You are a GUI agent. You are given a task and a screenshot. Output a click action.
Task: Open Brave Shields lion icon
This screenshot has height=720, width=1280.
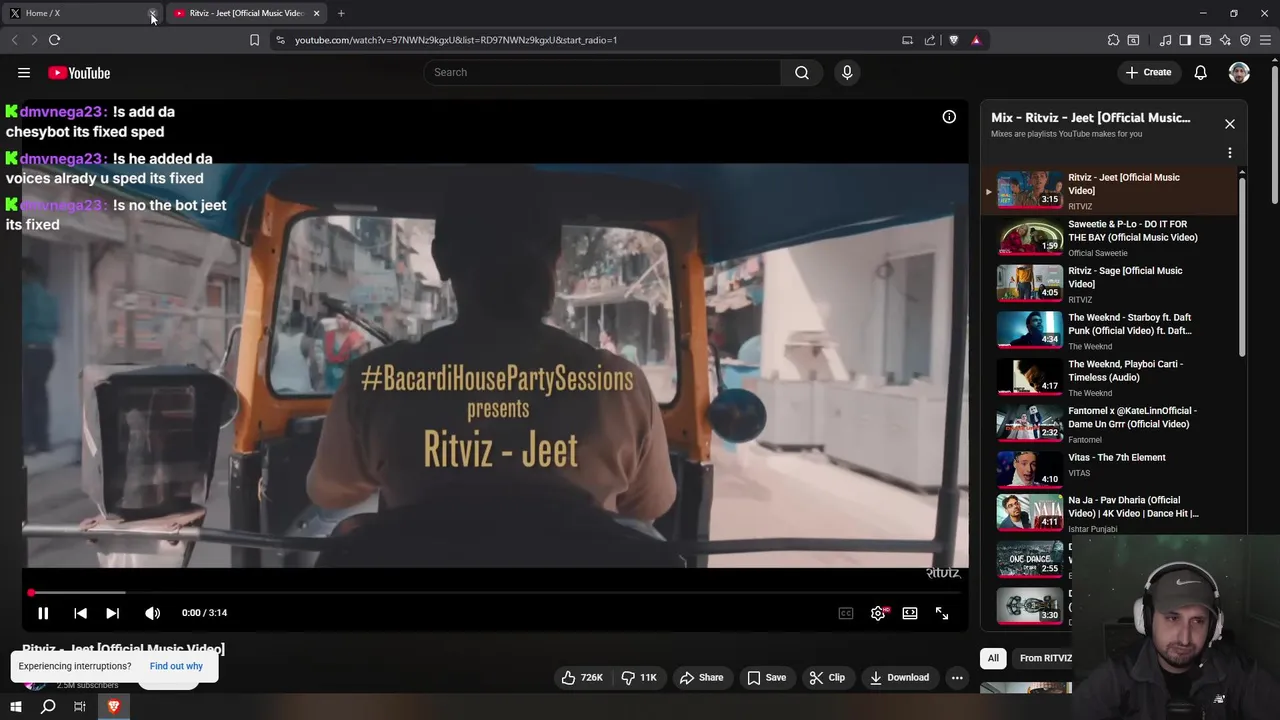[x=953, y=40]
